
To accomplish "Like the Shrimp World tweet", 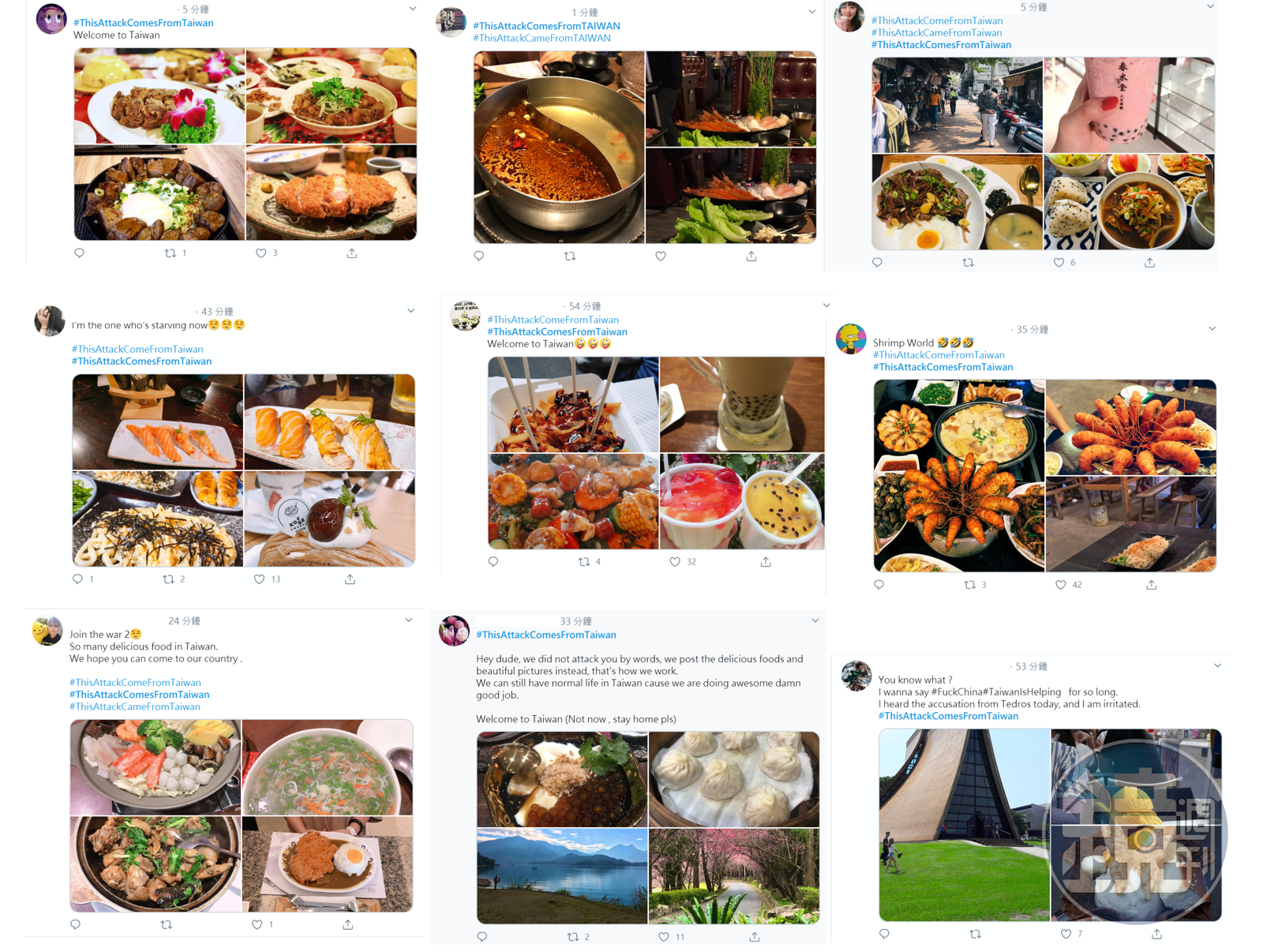I will click(x=1060, y=585).
